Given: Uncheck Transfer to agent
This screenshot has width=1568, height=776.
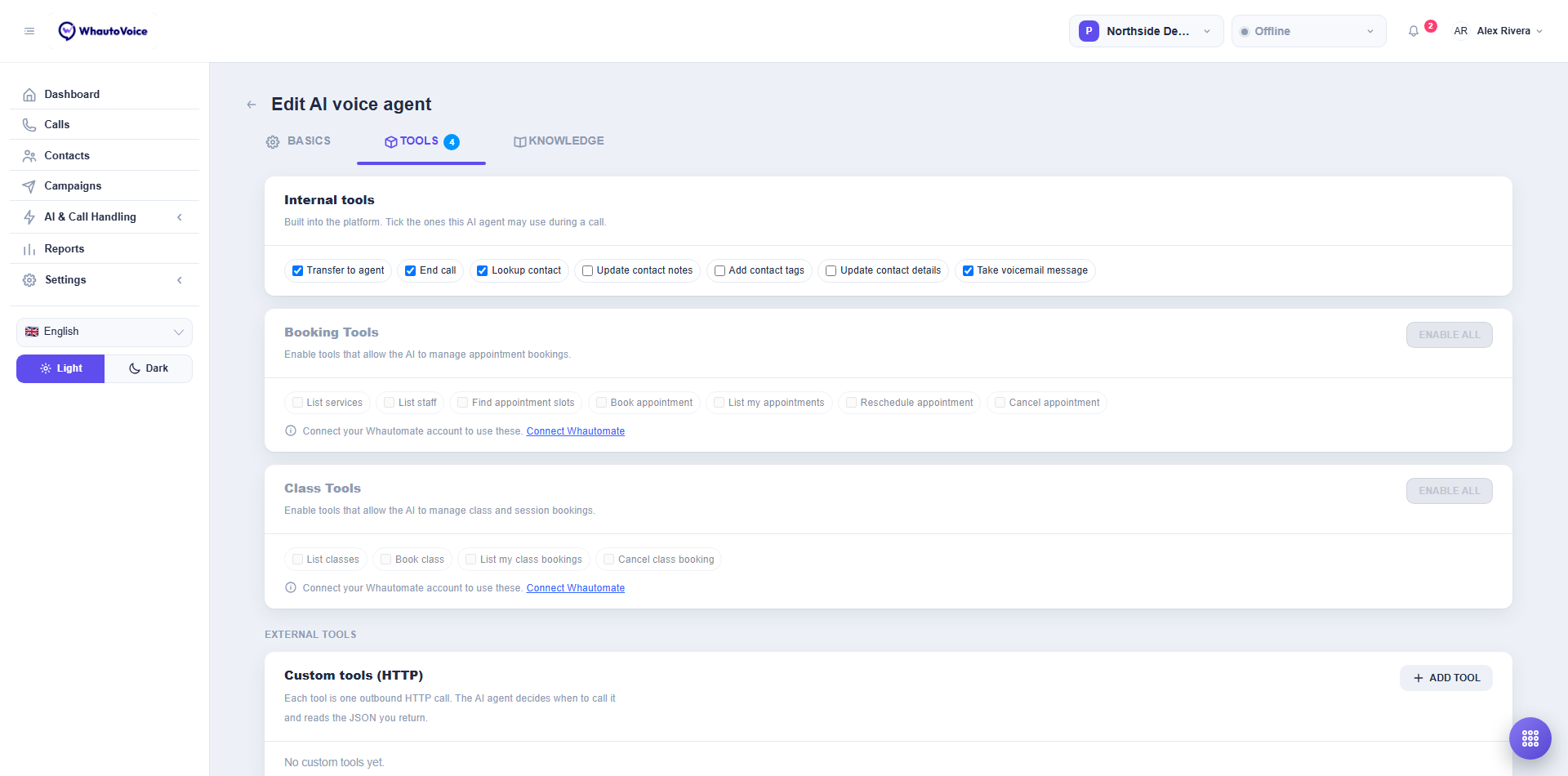Looking at the screenshot, I should (298, 270).
